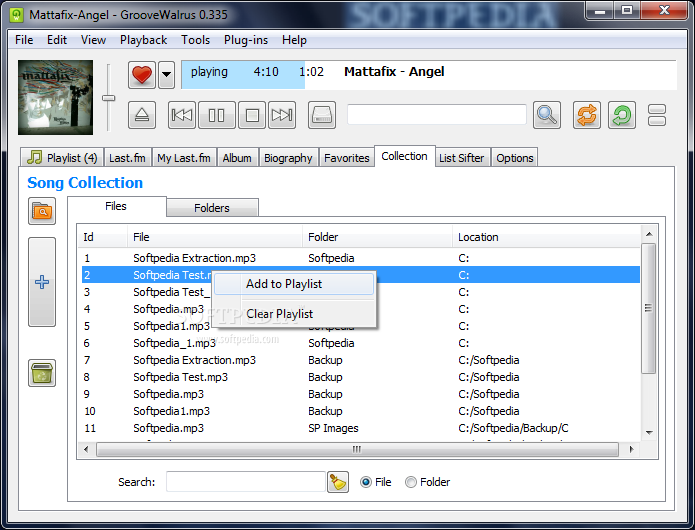Image resolution: width=695 pixels, height=530 pixels.
Task: Click the vertical scrollbar thumb
Action: click(x=649, y=308)
